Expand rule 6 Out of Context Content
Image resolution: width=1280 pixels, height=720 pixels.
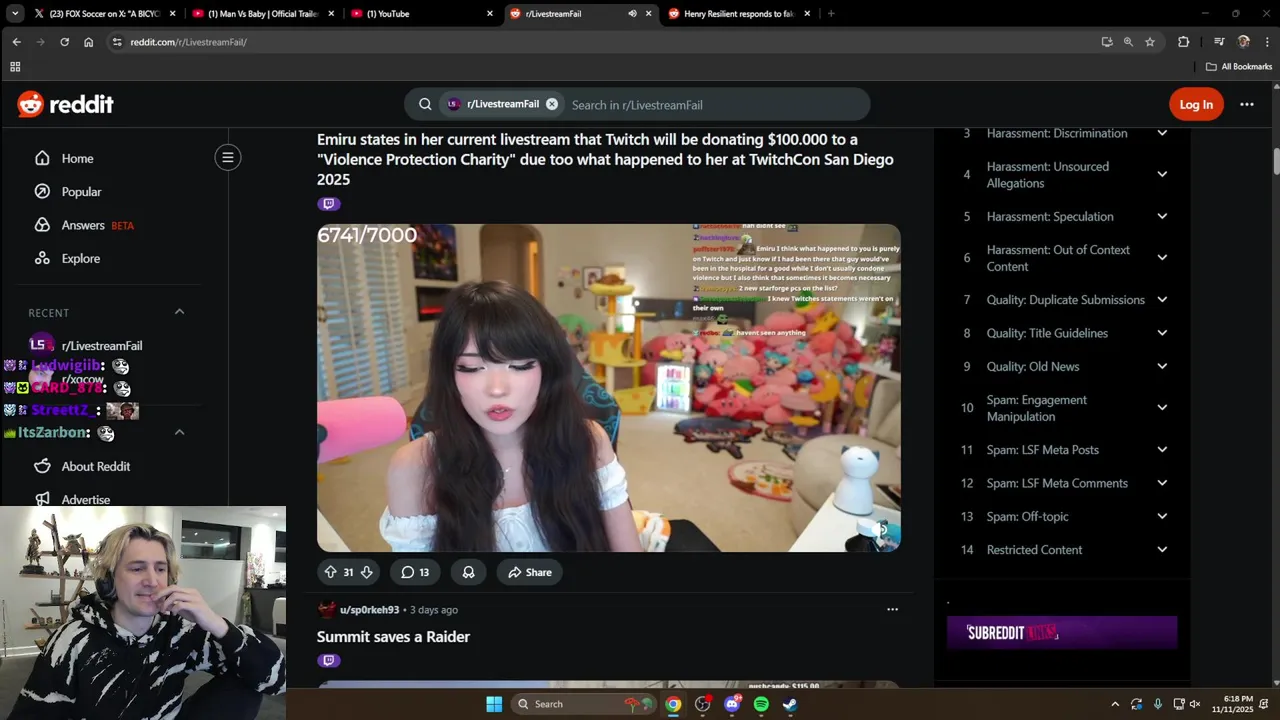coord(1162,258)
